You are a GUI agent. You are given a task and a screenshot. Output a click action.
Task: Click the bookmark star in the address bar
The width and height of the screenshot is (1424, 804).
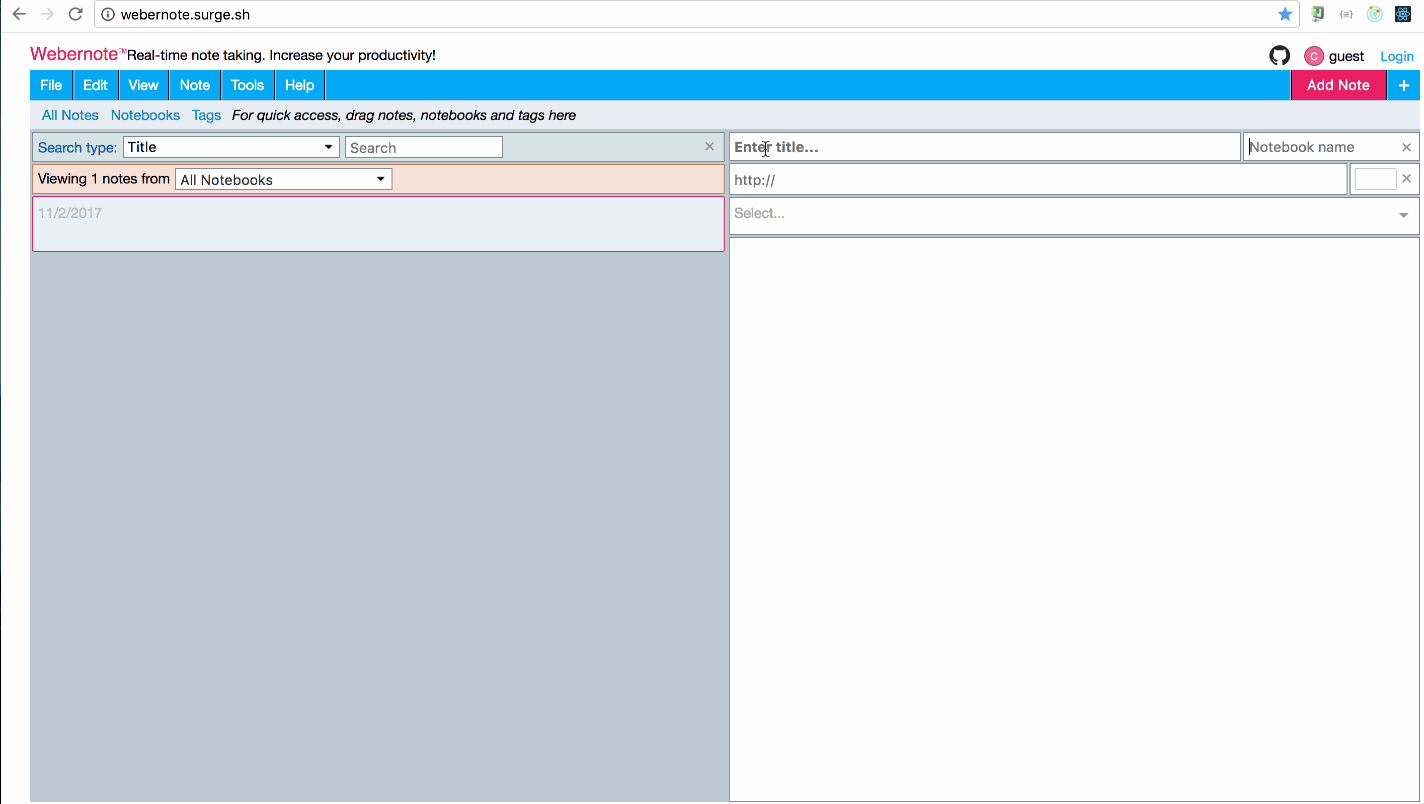click(1285, 14)
